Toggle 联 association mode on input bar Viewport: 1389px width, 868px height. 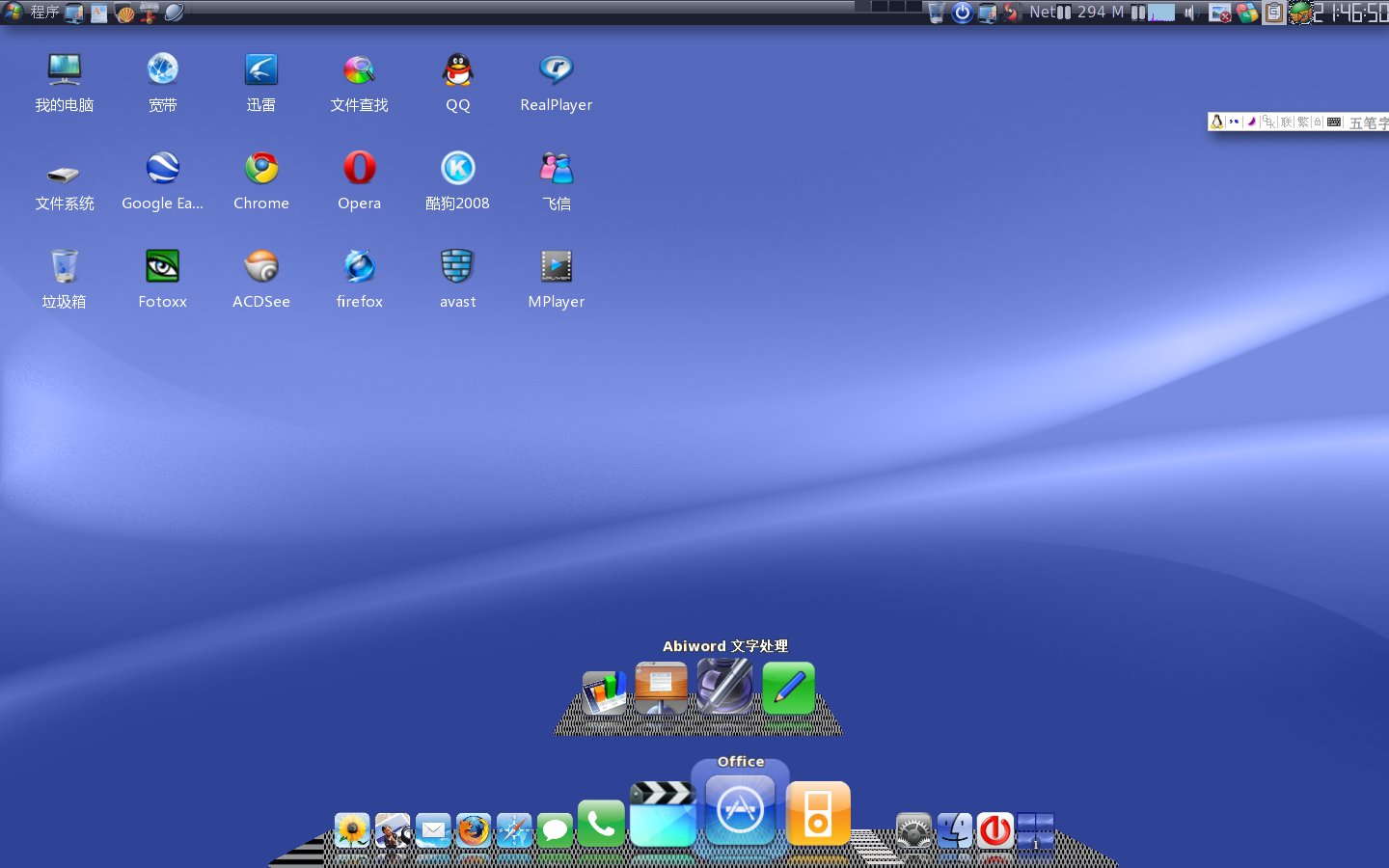click(1287, 122)
